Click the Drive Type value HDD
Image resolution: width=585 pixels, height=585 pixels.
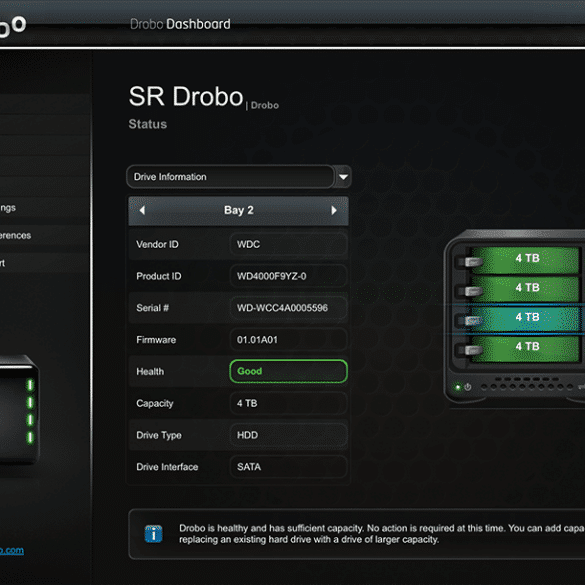click(288, 435)
